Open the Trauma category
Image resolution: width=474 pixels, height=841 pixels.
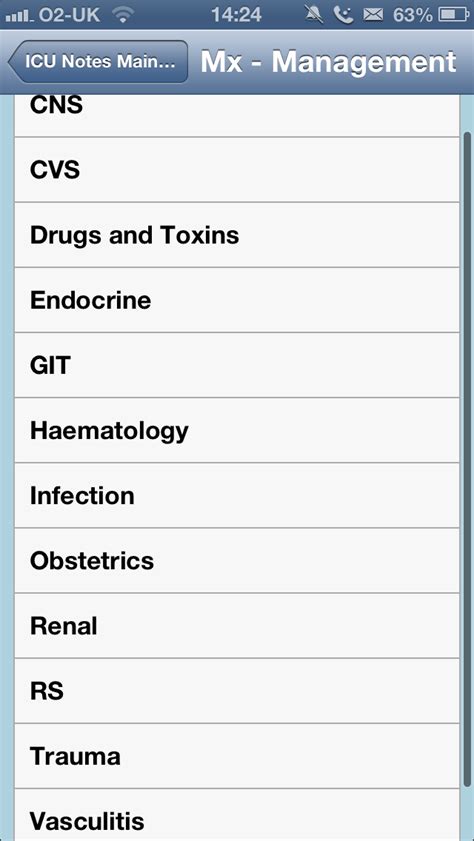pyautogui.click(x=236, y=756)
